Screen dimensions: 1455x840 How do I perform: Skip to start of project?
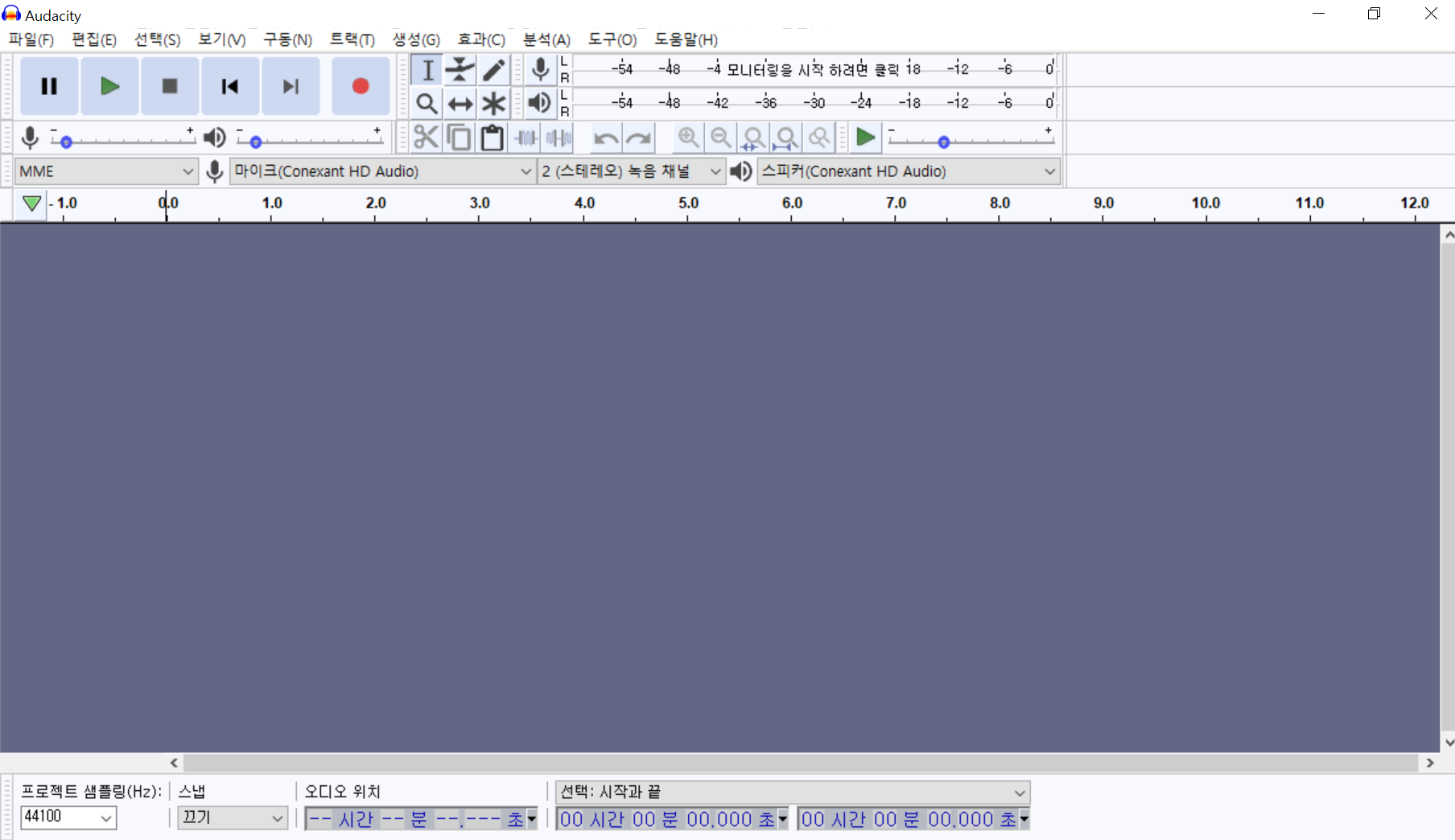pyautogui.click(x=230, y=86)
